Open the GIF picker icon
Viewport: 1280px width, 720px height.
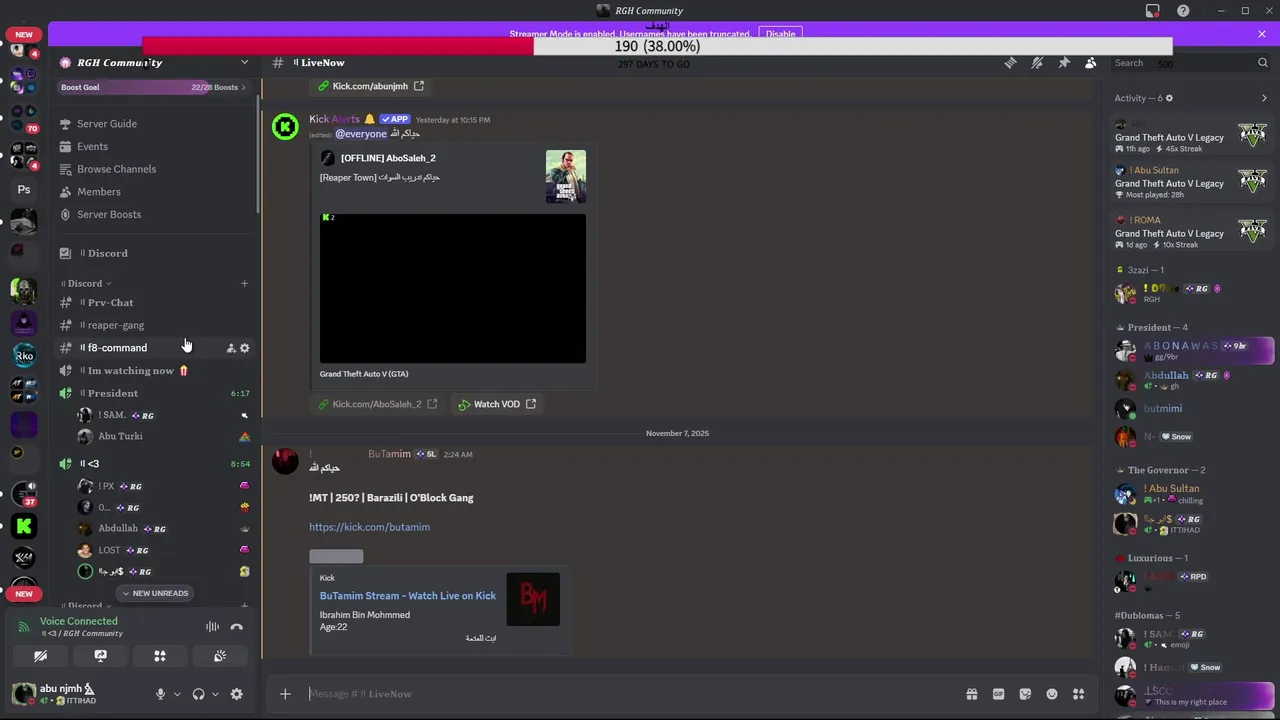click(998, 694)
